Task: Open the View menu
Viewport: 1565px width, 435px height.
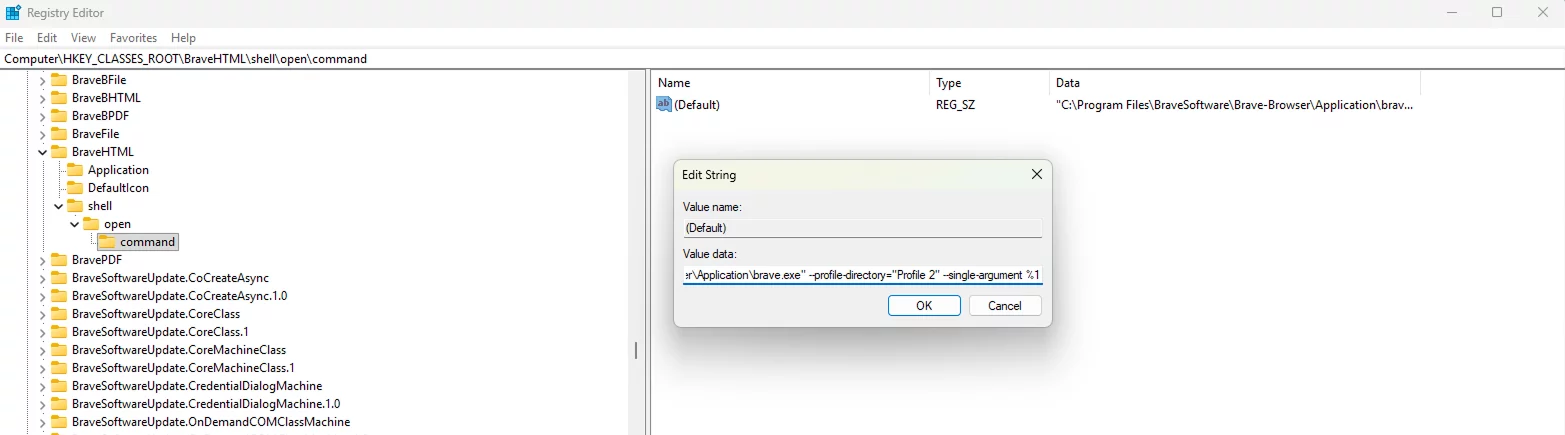Action: click(x=83, y=38)
